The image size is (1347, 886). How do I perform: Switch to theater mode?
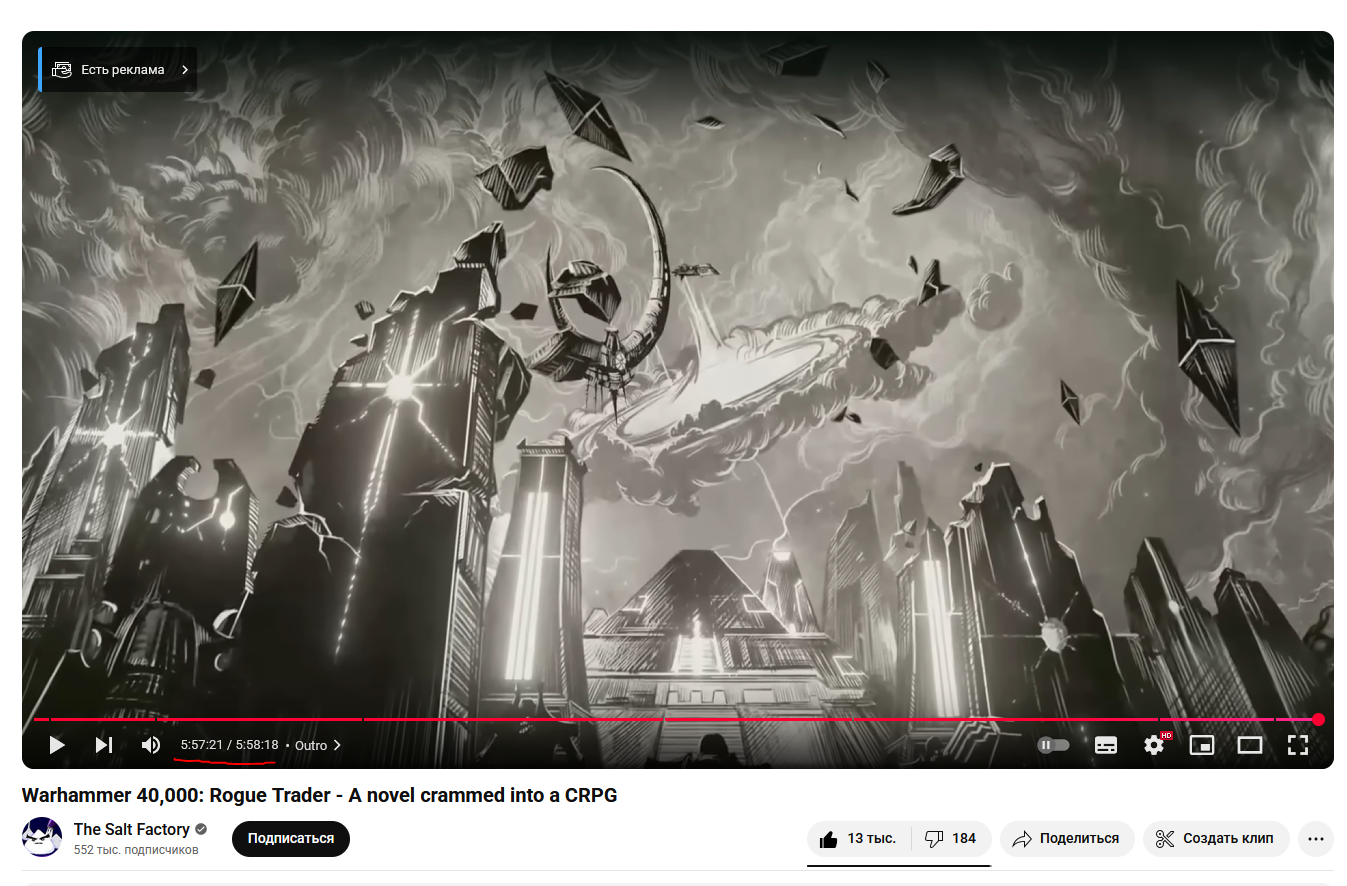[1250, 745]
